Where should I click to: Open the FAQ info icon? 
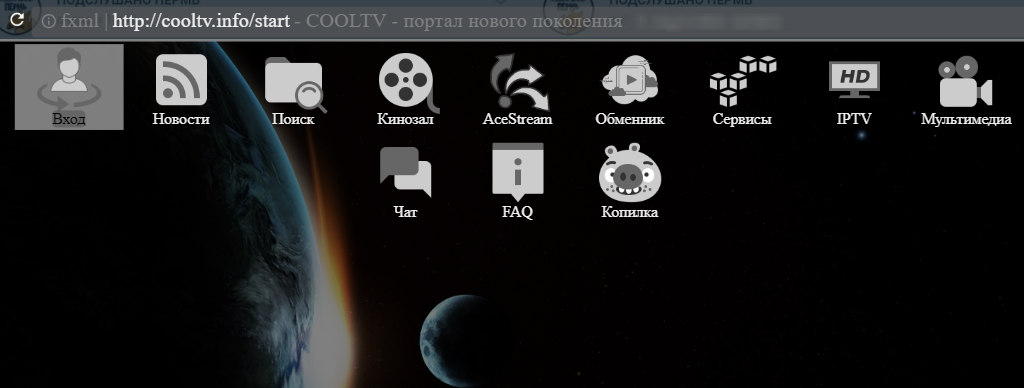[518, 171]
